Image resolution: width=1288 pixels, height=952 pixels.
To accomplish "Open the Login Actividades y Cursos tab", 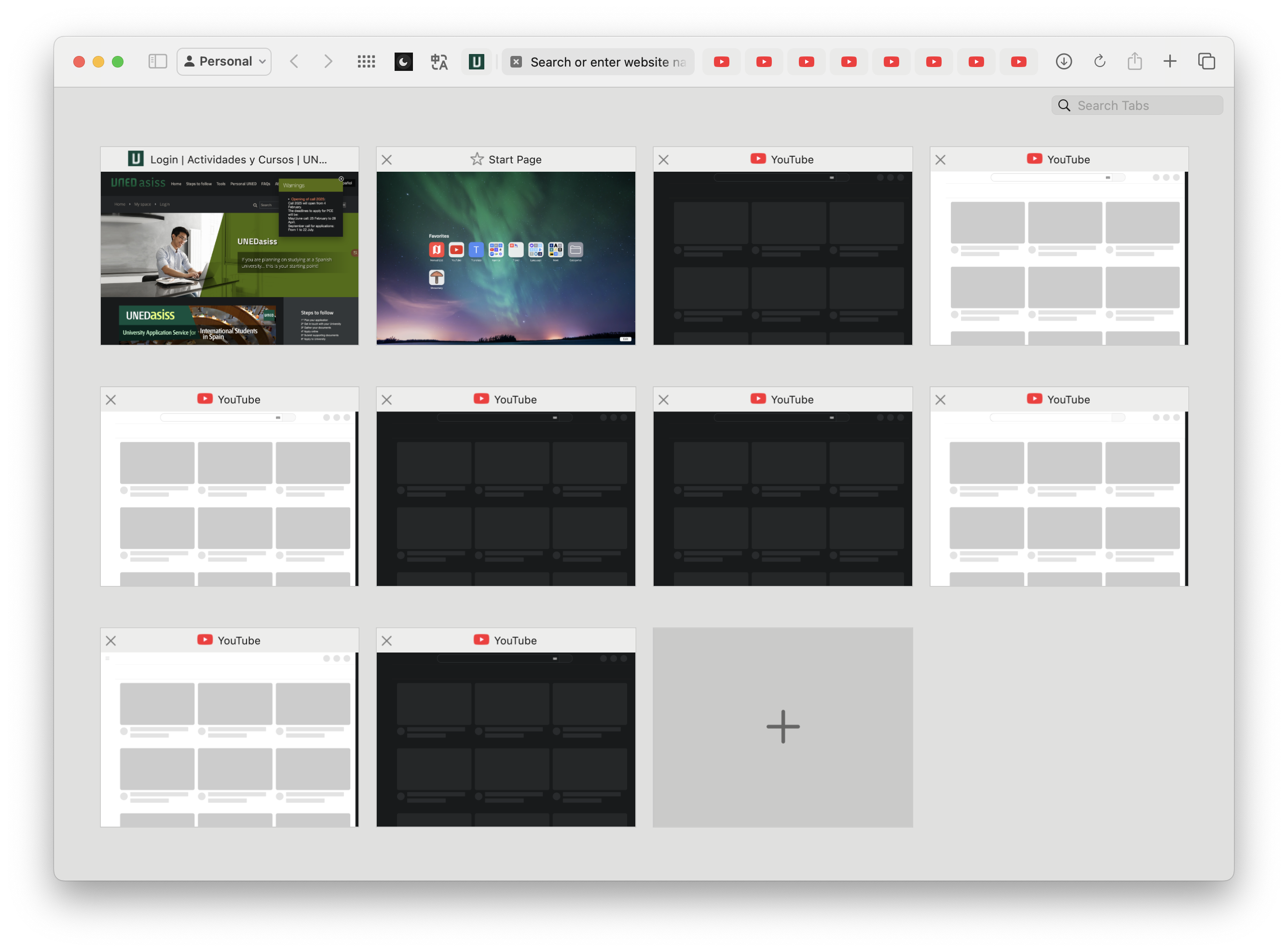I will 229,258.
